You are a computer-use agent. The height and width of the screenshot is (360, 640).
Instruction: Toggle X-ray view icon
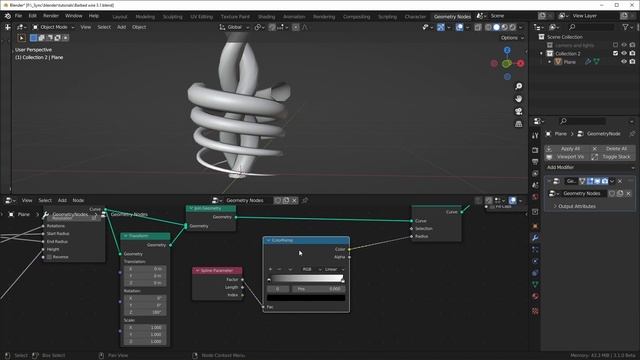(478, 27)
